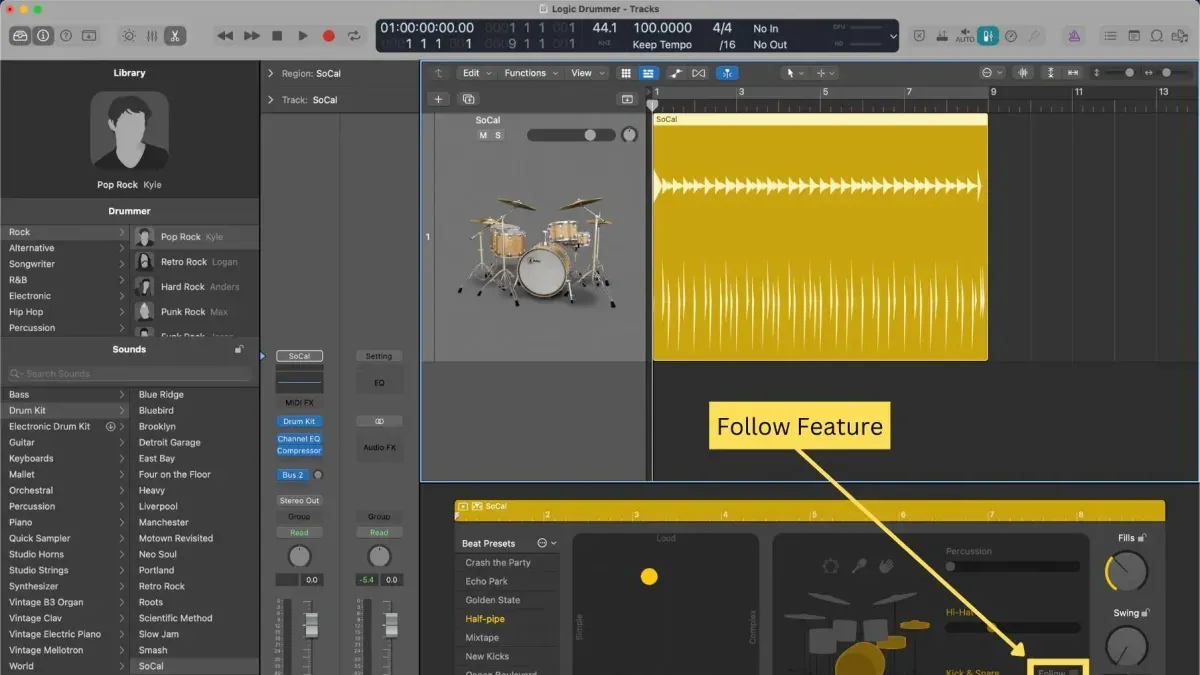Click the waveform zoom icon

(x=1023, y=73)
